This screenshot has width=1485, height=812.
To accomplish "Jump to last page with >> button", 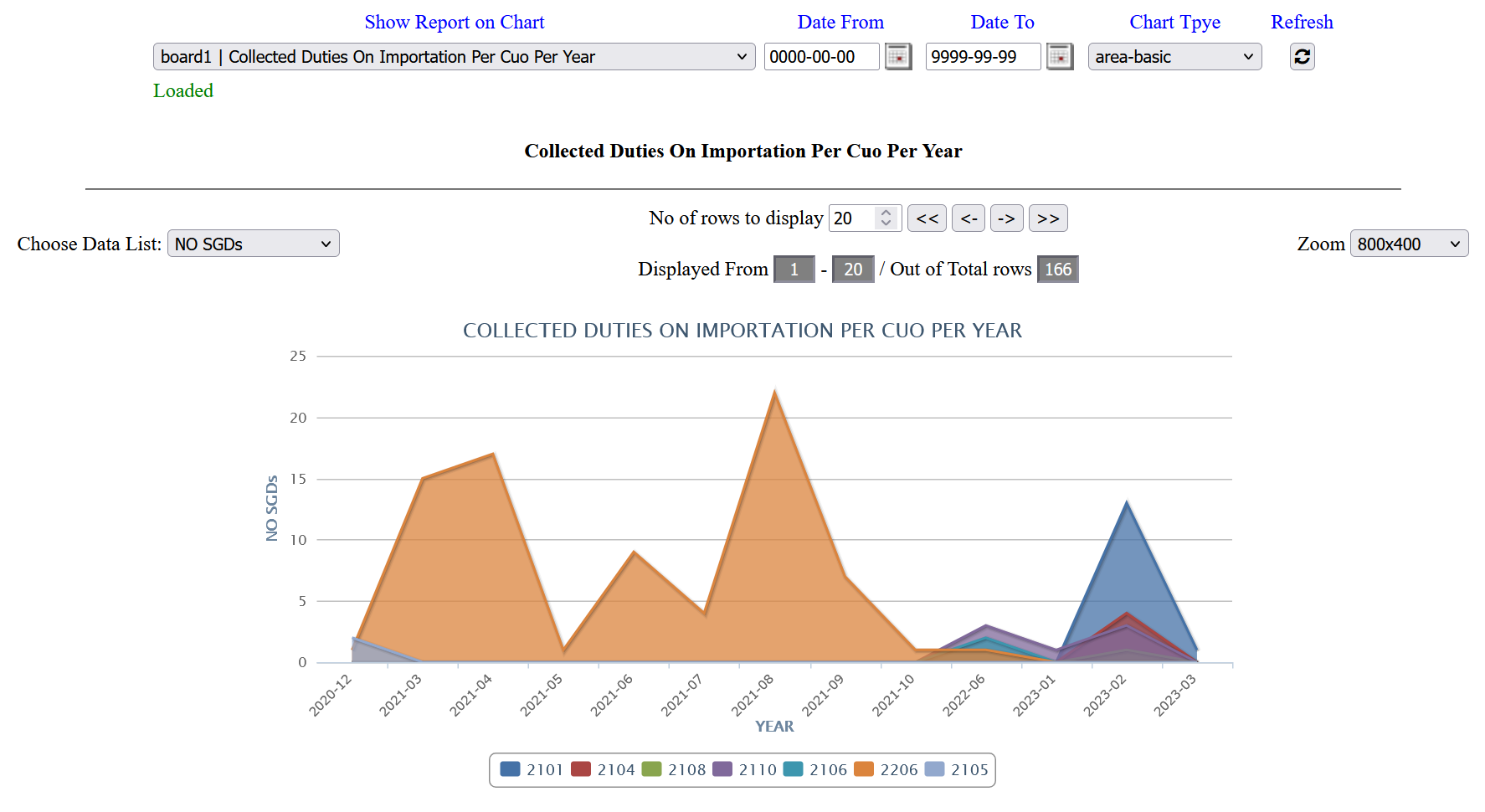I will coord(1047,218).
